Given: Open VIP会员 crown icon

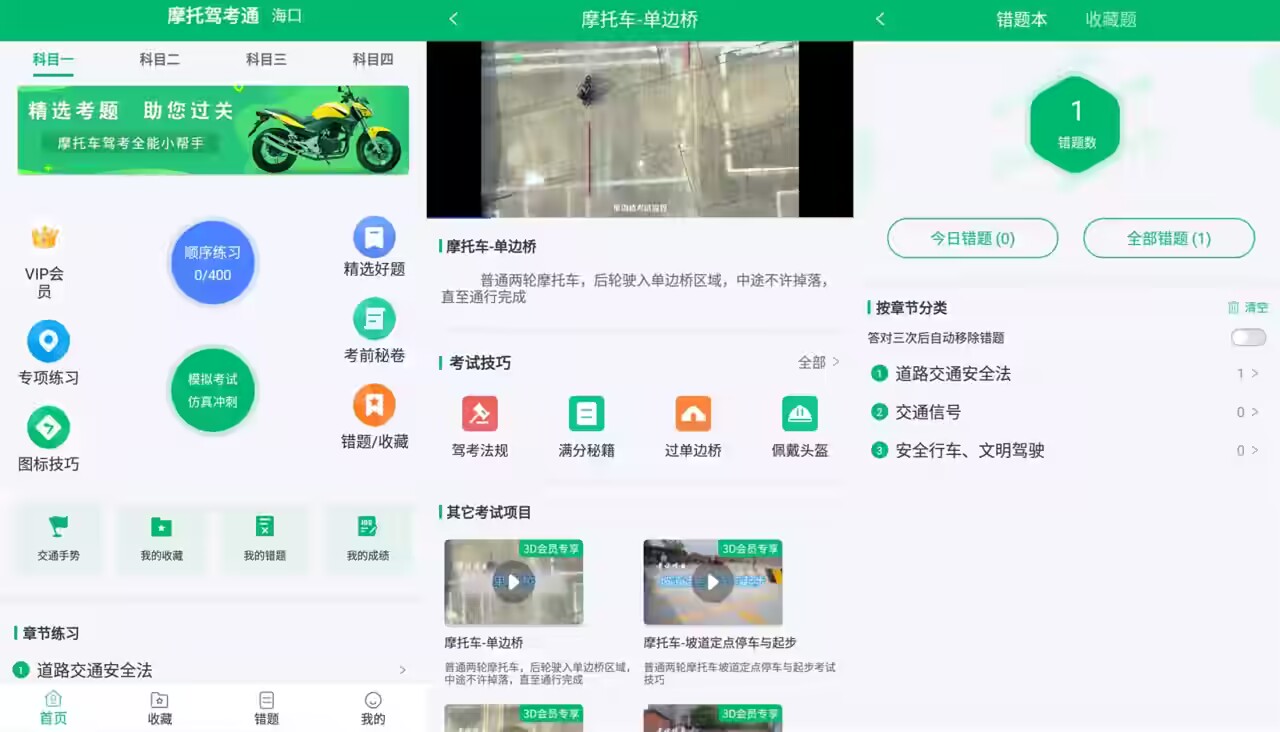Looking at the screenshot, I should pyautogui.click(x=45, y=238).
